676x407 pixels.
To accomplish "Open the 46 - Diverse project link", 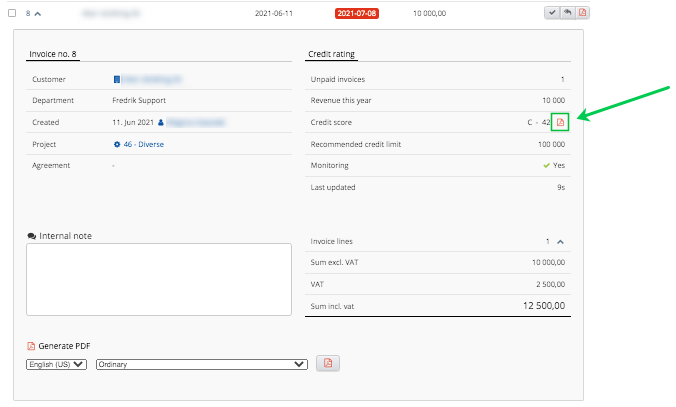I will click(x=144, y=144).
